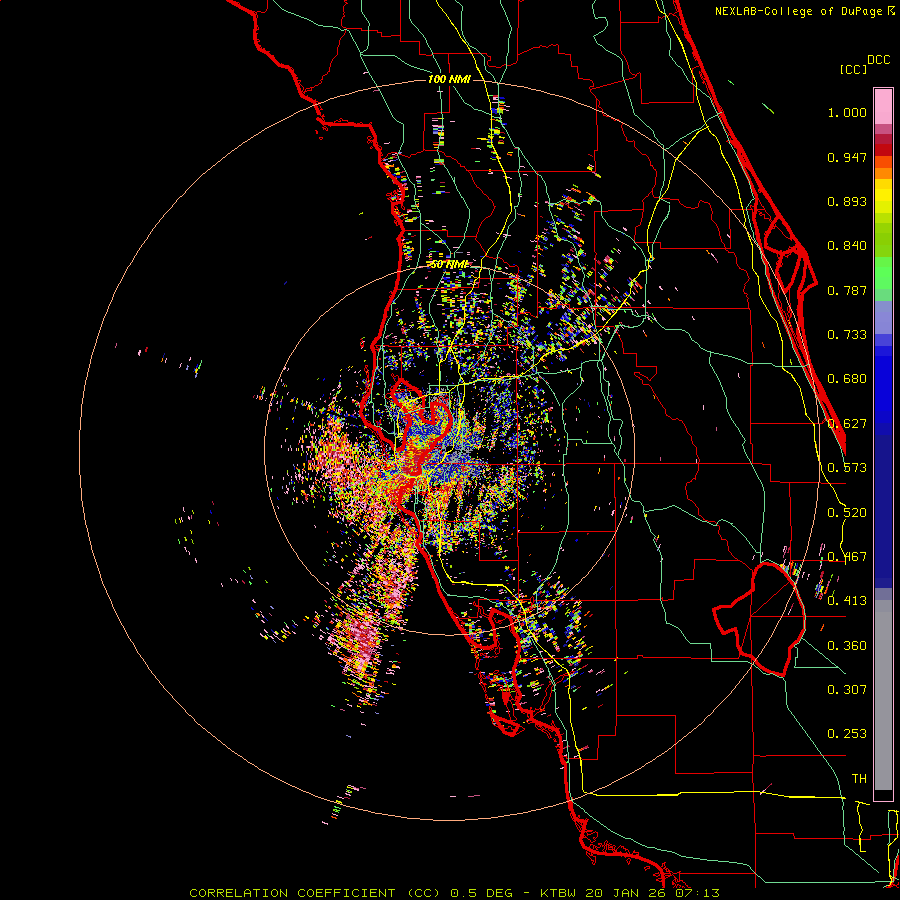
Task: Select the 0.467 color scale value
Action: 847,557
